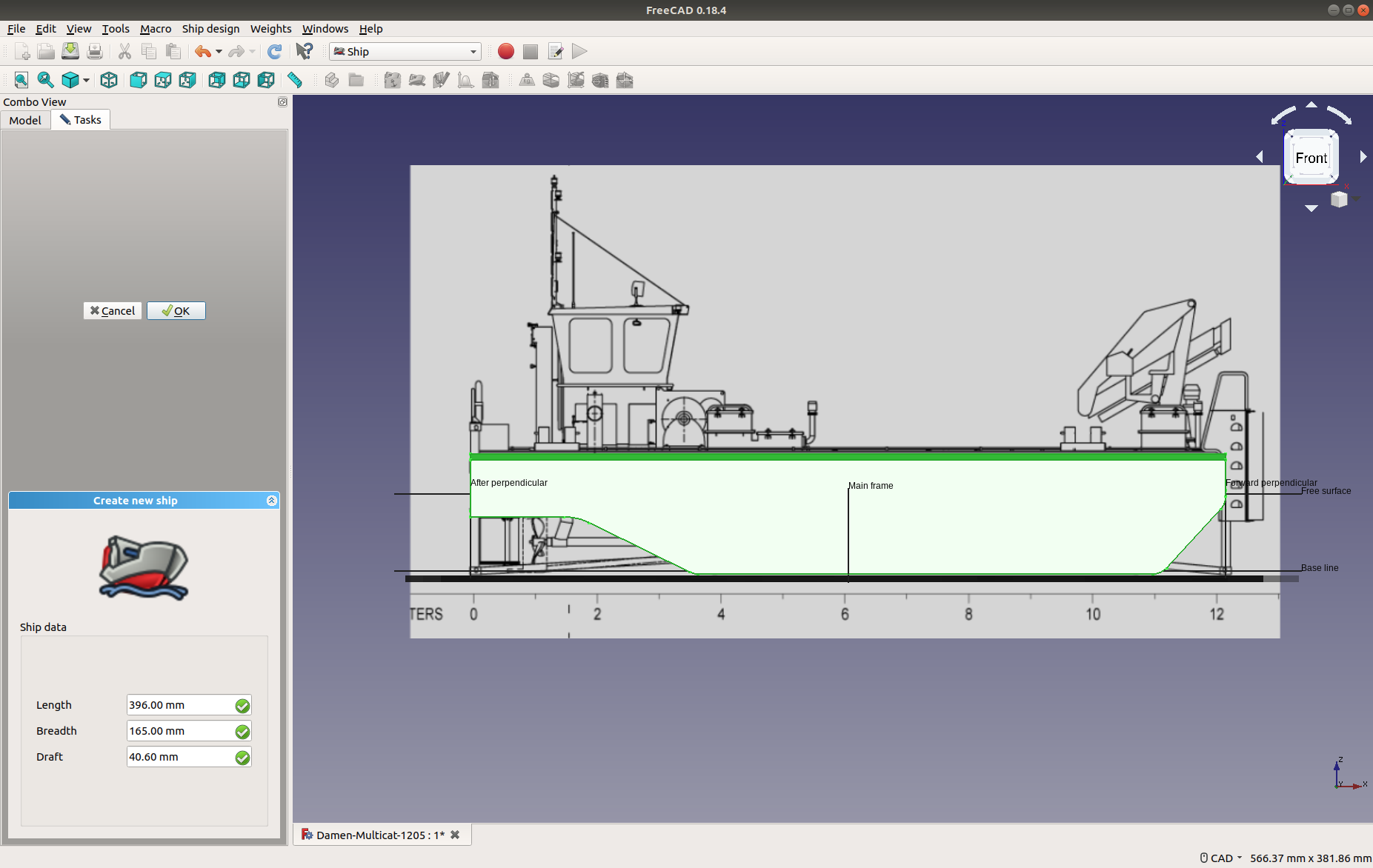Click the Copy icon
The width and height of the screenshot is (1373, 868).
pyautogui.click(x=149, y=51)
